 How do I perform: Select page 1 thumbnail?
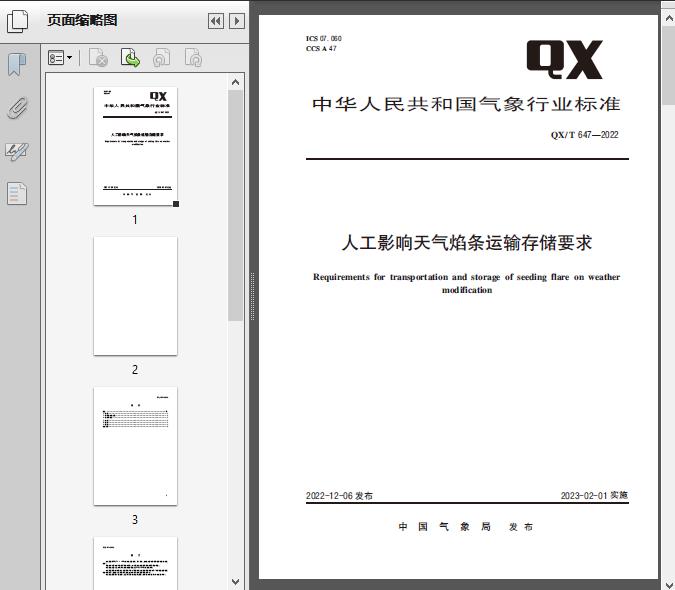click(135, 146)
